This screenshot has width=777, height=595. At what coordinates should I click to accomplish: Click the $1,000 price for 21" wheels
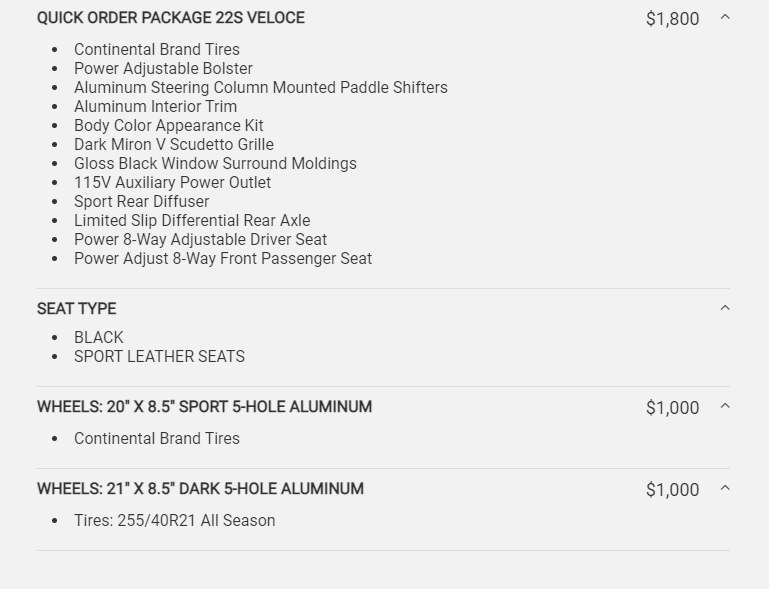[x=672, y=490]
